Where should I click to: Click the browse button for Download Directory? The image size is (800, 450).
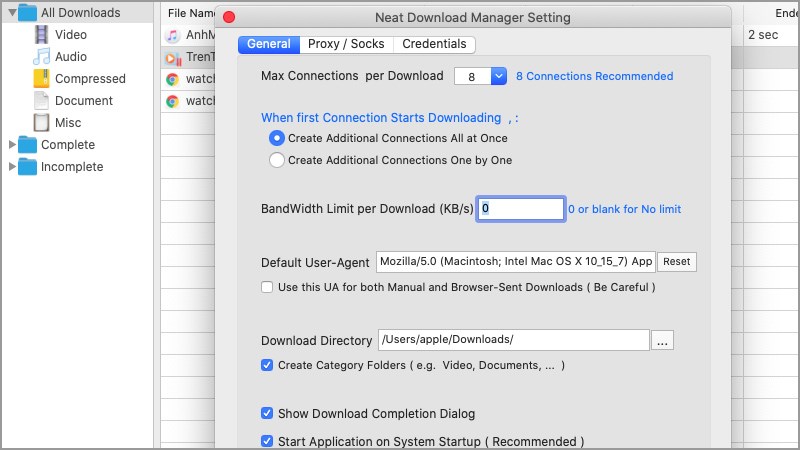click(662, 341)
